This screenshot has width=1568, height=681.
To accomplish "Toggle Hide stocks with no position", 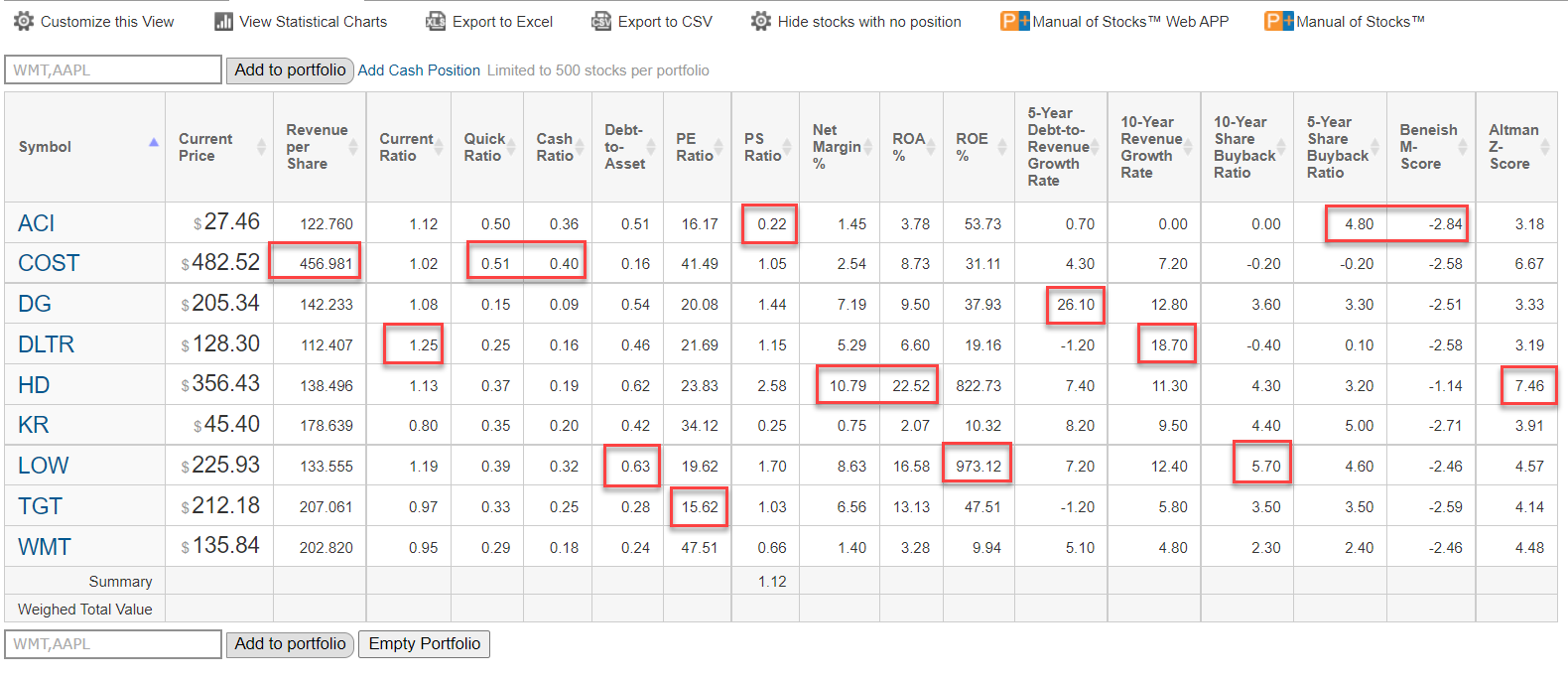I will pos(868,21).
